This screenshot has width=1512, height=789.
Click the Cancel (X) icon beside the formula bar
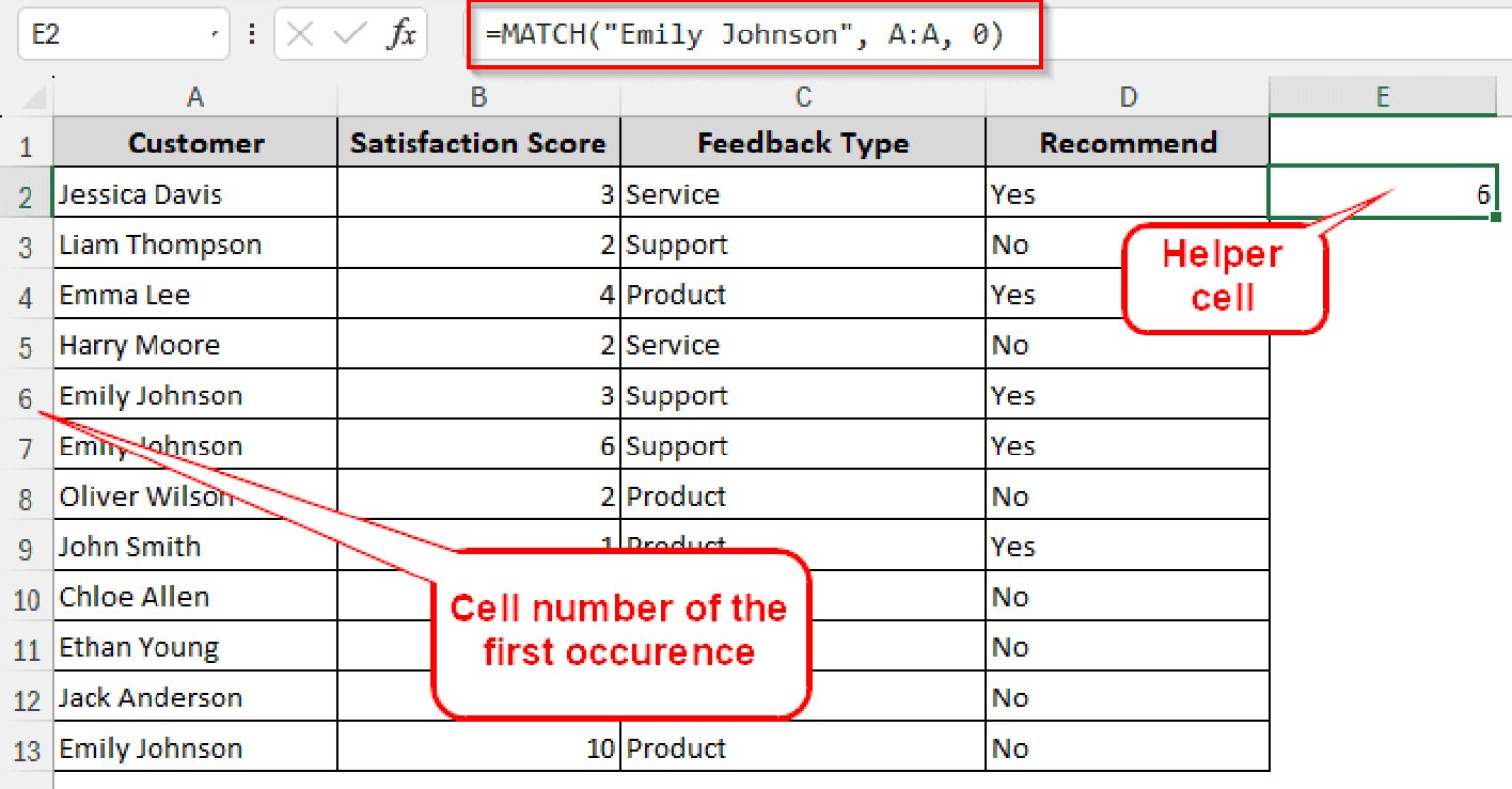click(x=301, y=33)
